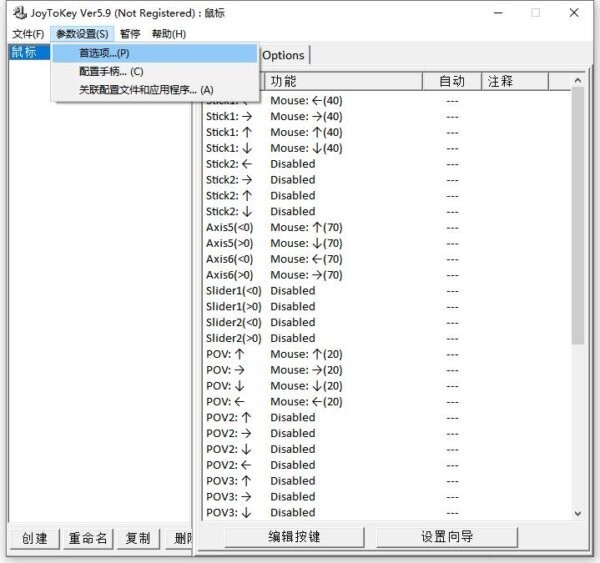Select the POV2: → row
Screen dimensions: 600x563
point(386,434)
